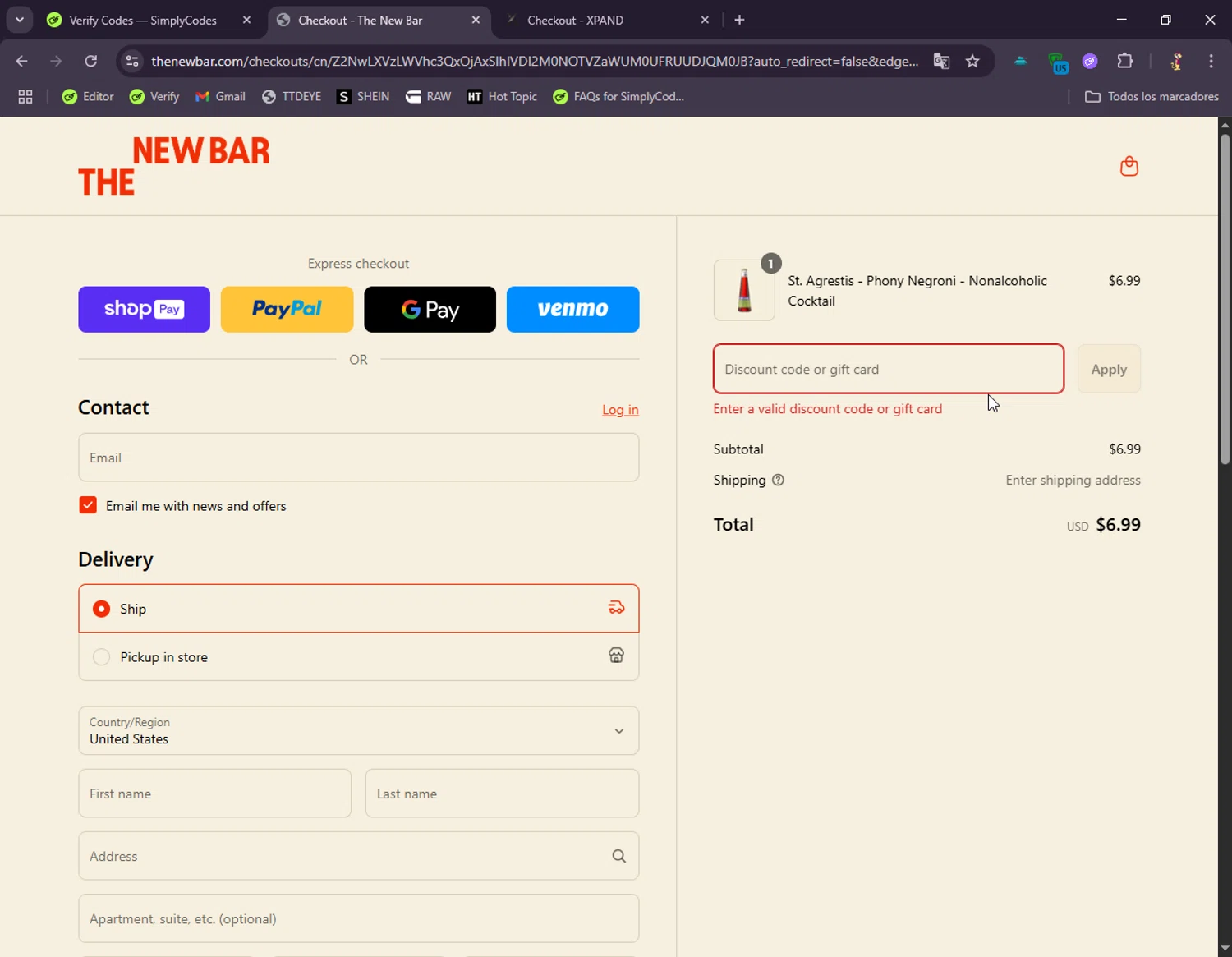Viewport: 1232px width, 957px height.
Task: Focus the Discount code or gift card field
Action: 889,369
